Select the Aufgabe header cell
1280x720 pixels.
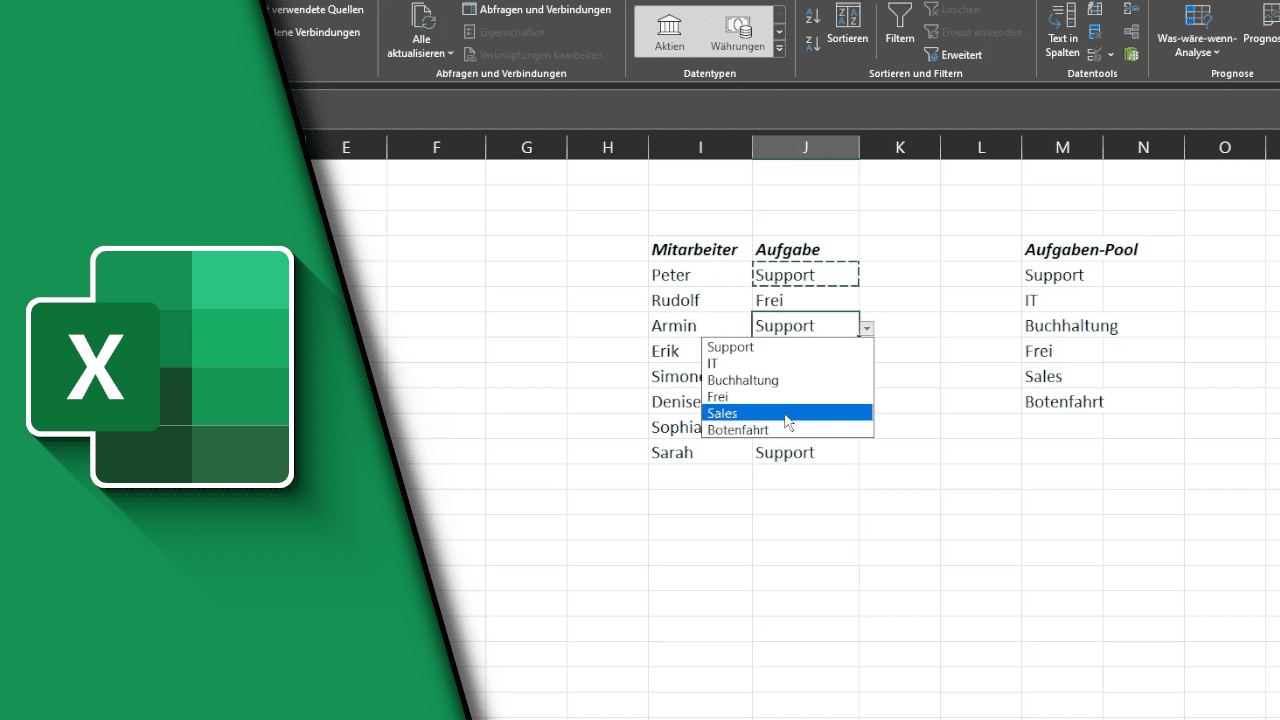click(x=805, y=249)
